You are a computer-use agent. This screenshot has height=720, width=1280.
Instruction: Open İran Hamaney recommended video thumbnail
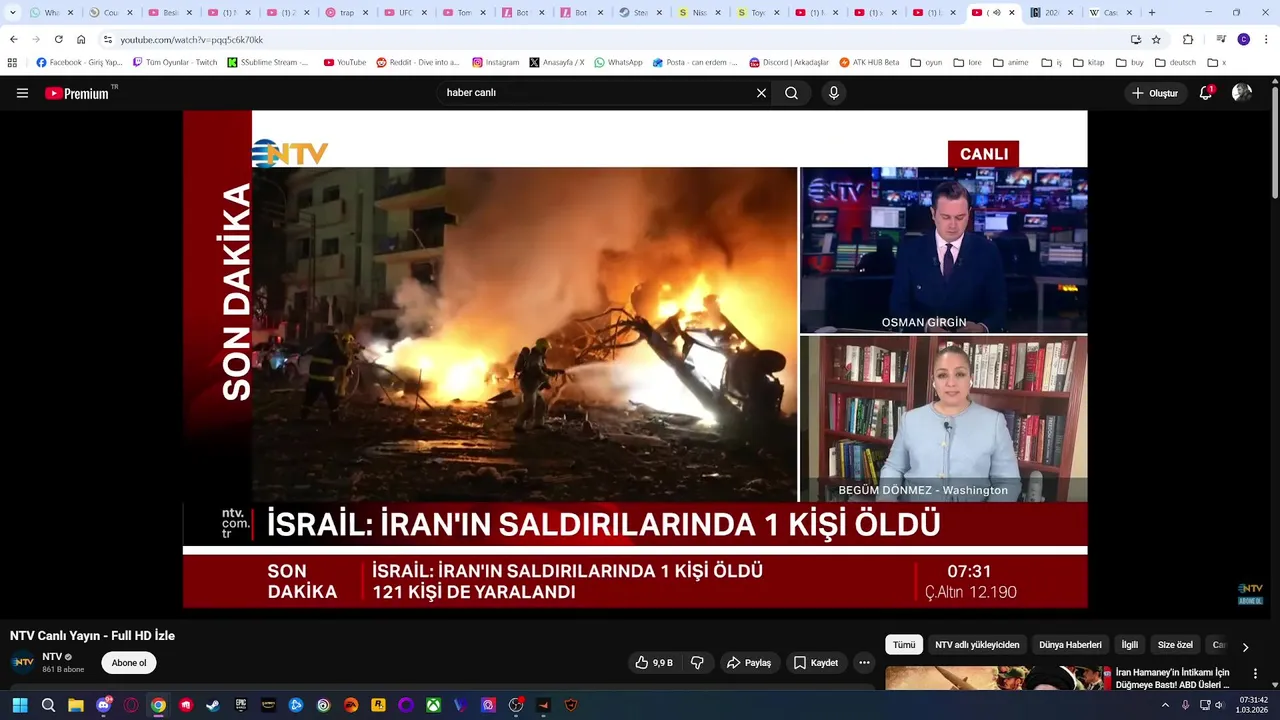point(997,678)
